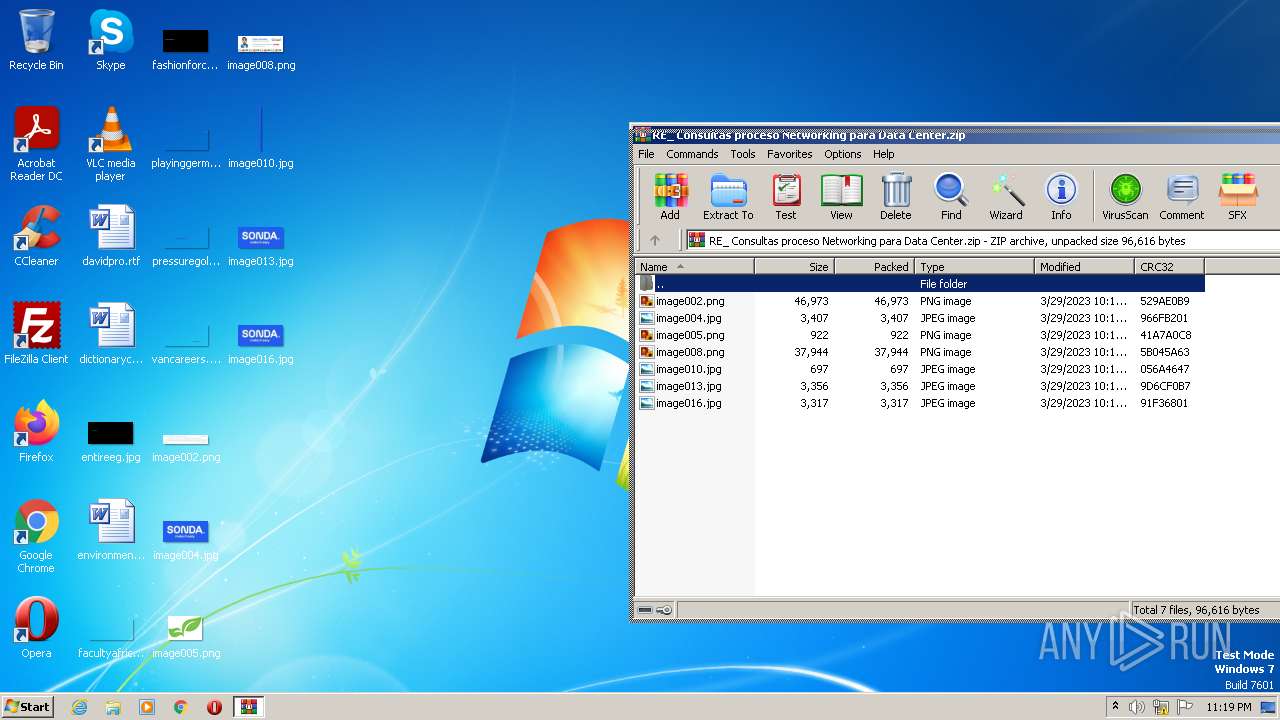Sort by CRC32 column header

[x=1170, y=267]
